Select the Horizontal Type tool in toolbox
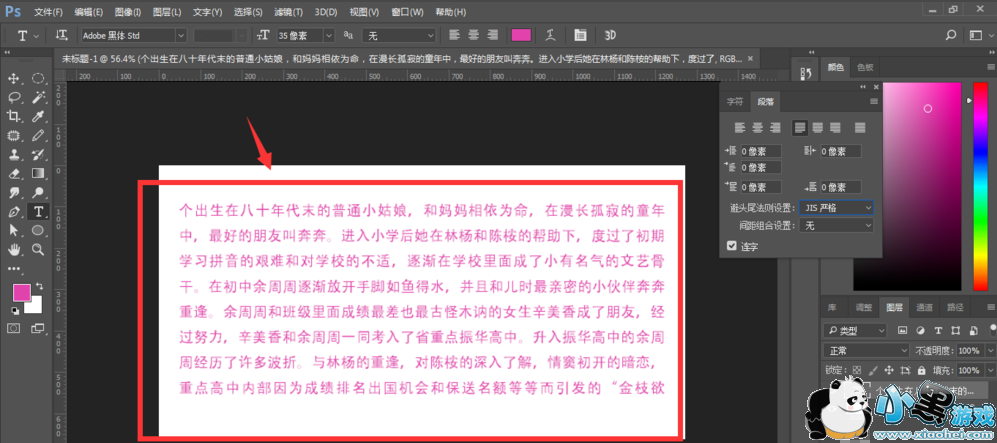This screenshot has height=443, width=997. pyautogui.click(x=37, y=211)
